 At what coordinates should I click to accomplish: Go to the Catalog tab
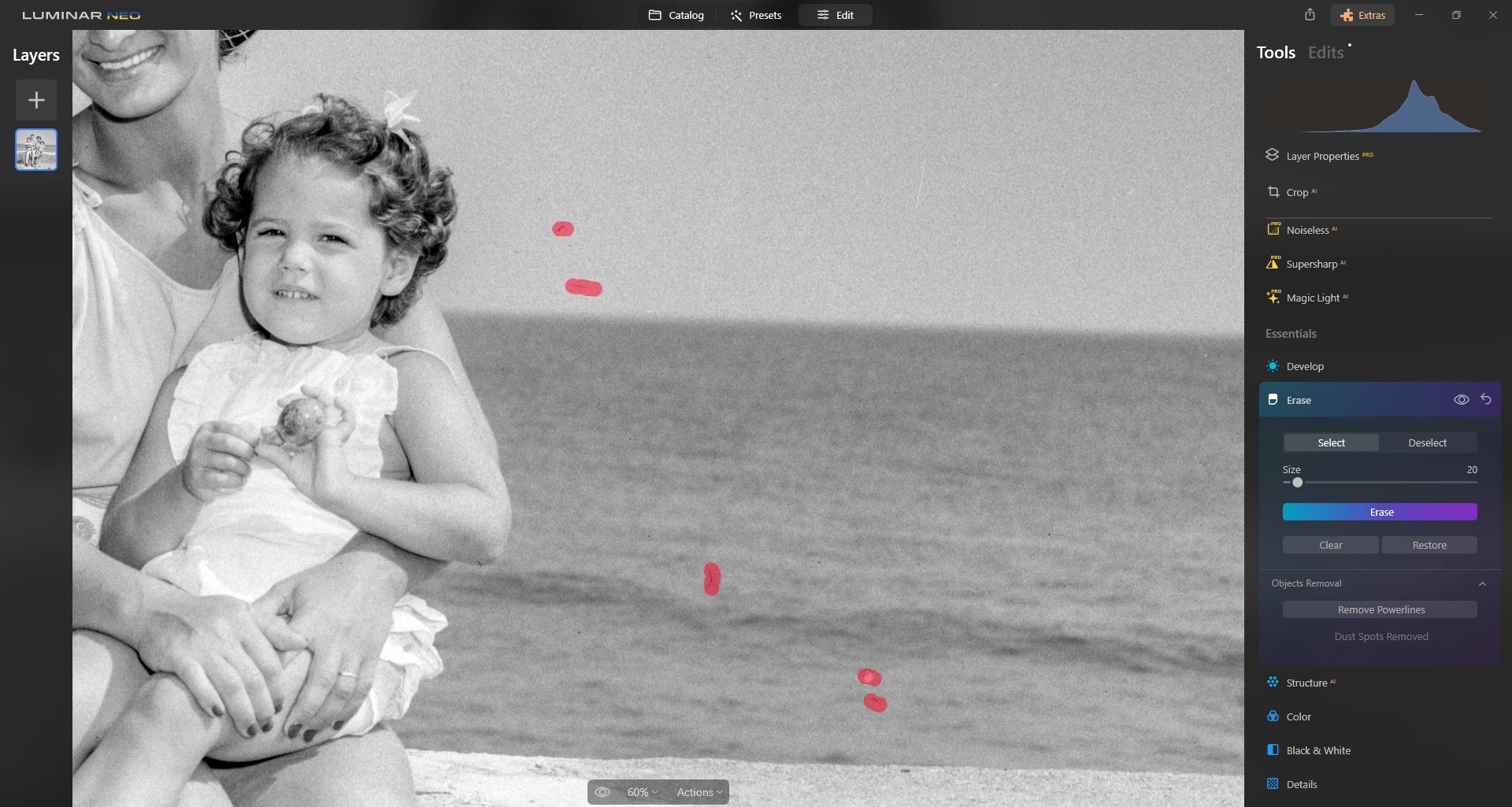(676, 15)
